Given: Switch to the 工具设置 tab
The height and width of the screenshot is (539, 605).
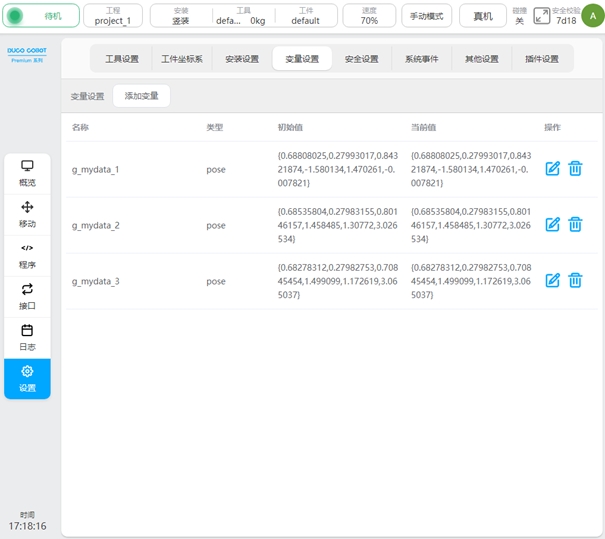Looking at the screenshot, I should click(122, 59).
